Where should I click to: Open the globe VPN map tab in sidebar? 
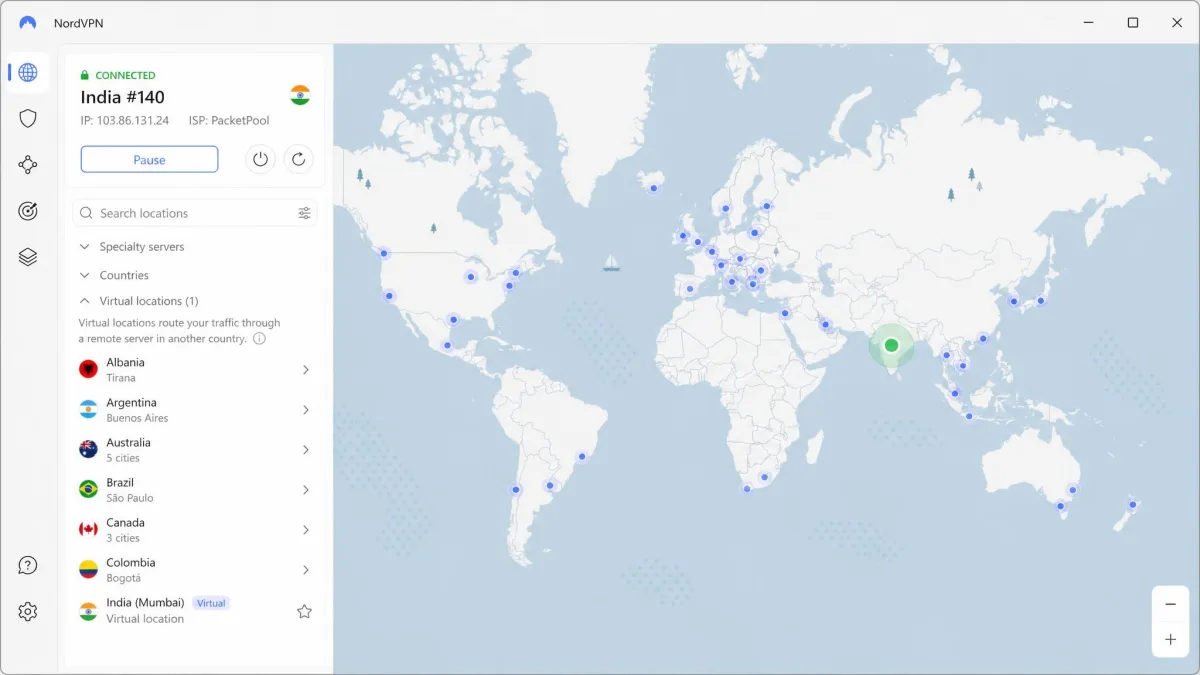(28, 72)
